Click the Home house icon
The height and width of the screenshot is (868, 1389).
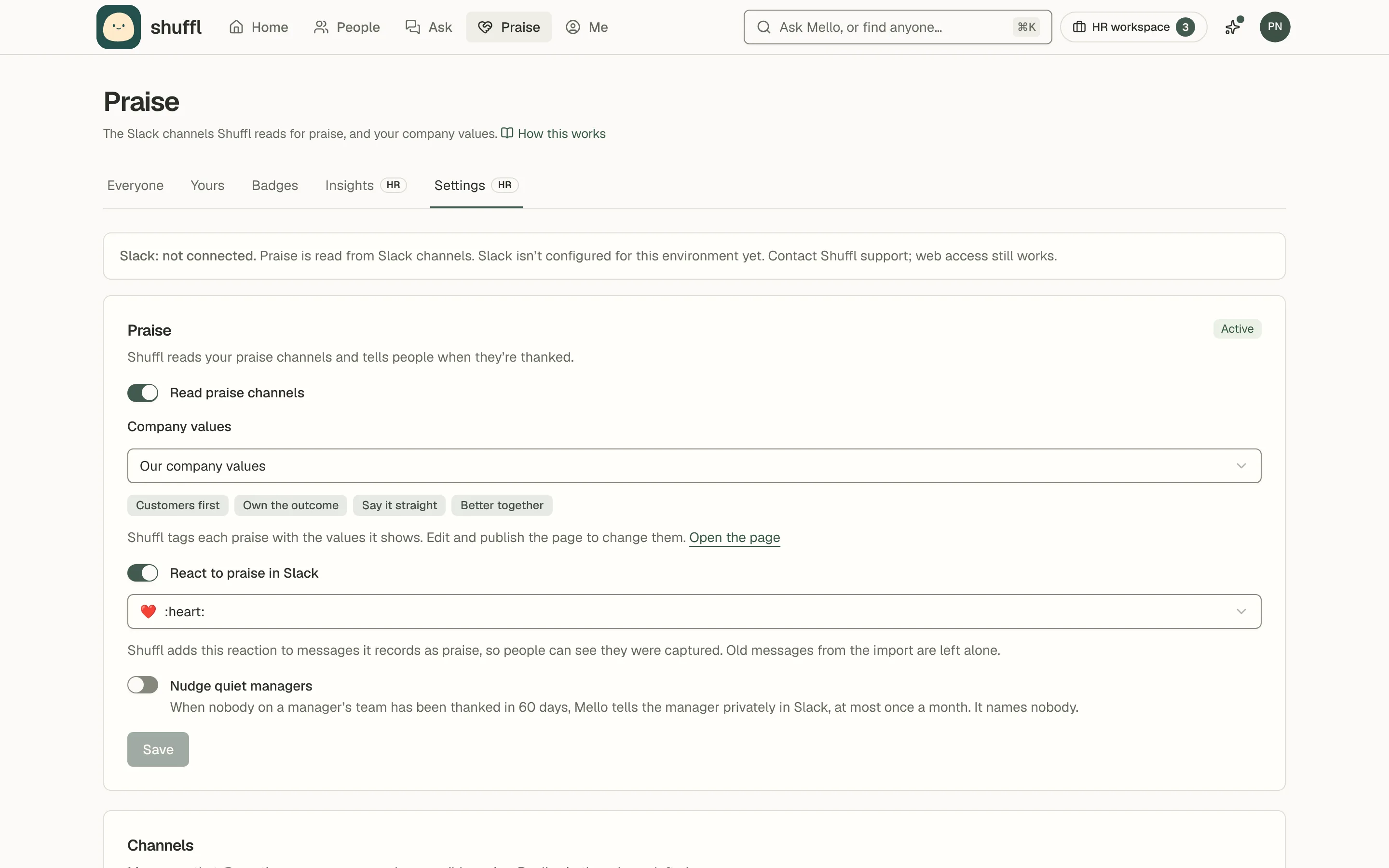[x=236, y=27]
